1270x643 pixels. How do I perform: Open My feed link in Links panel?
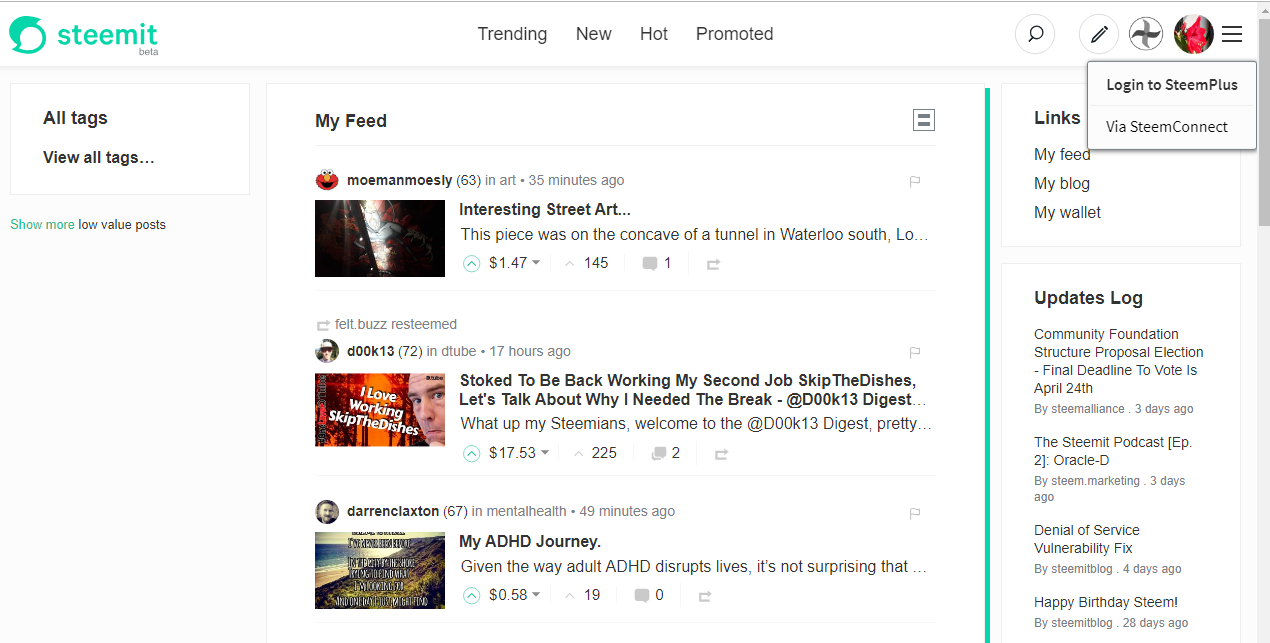(x=1062, y=154)
